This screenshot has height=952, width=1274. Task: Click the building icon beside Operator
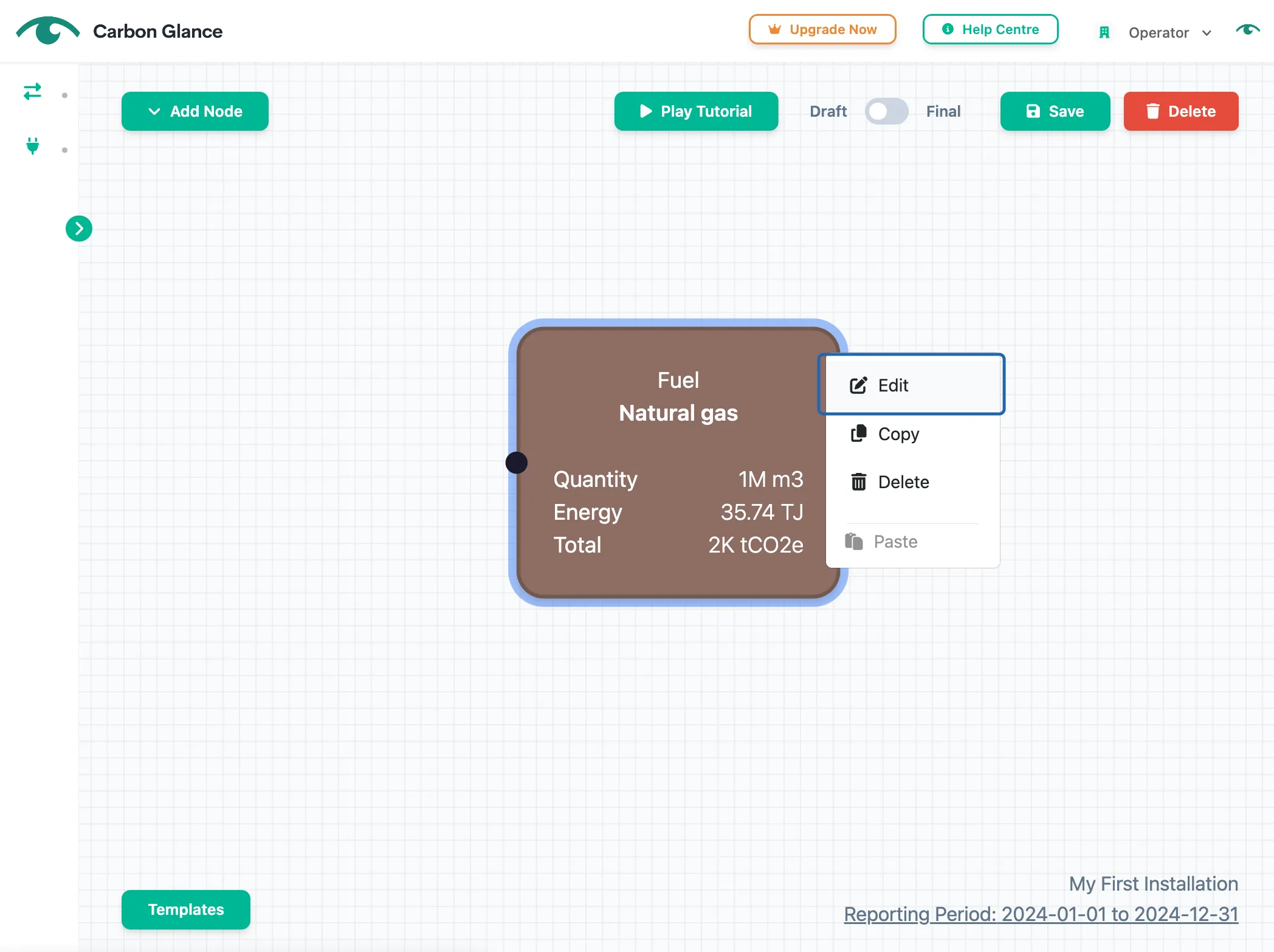tap(1104, 33)
